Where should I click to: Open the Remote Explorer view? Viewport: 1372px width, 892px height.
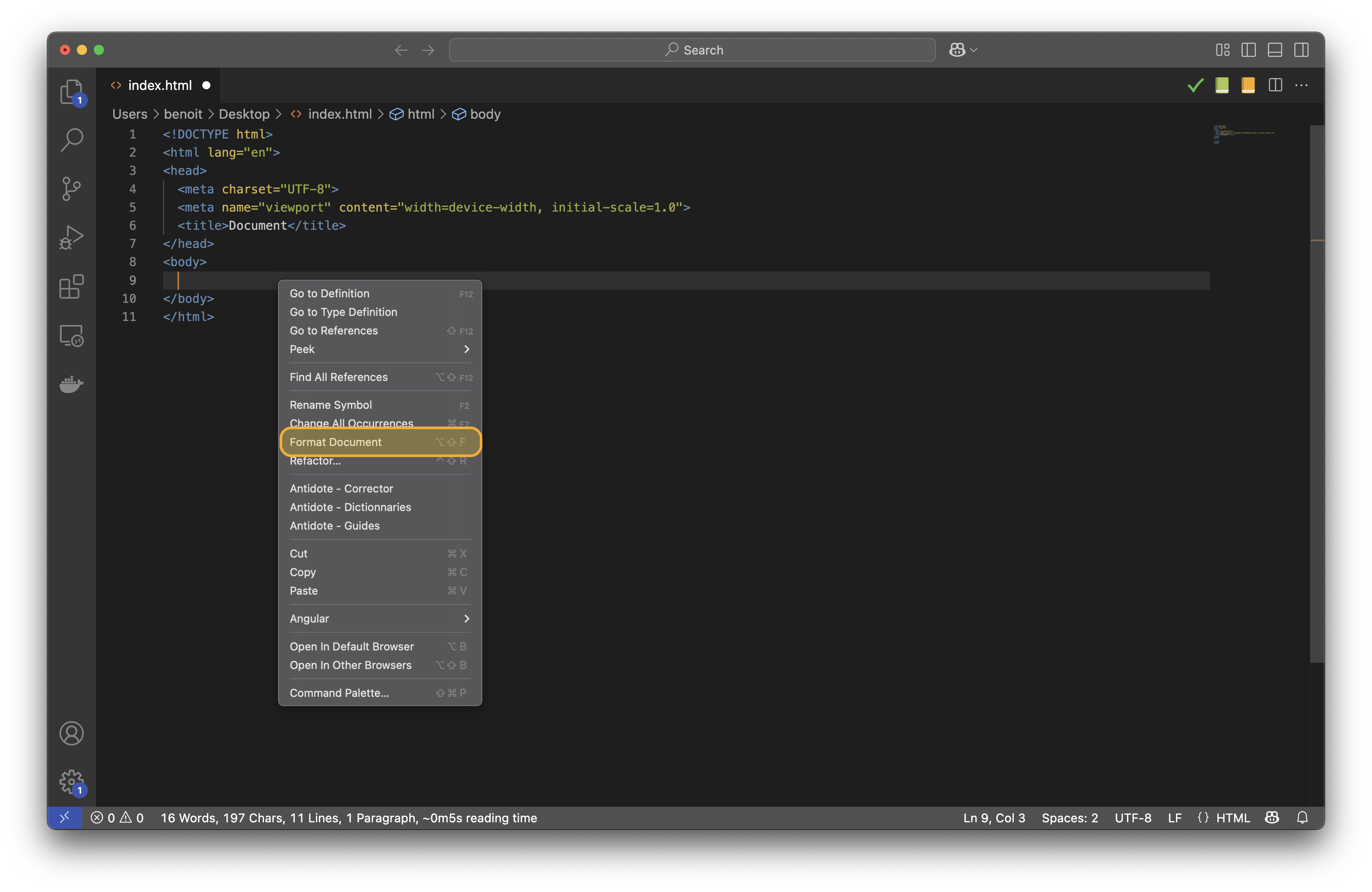(x=71, y=335)
